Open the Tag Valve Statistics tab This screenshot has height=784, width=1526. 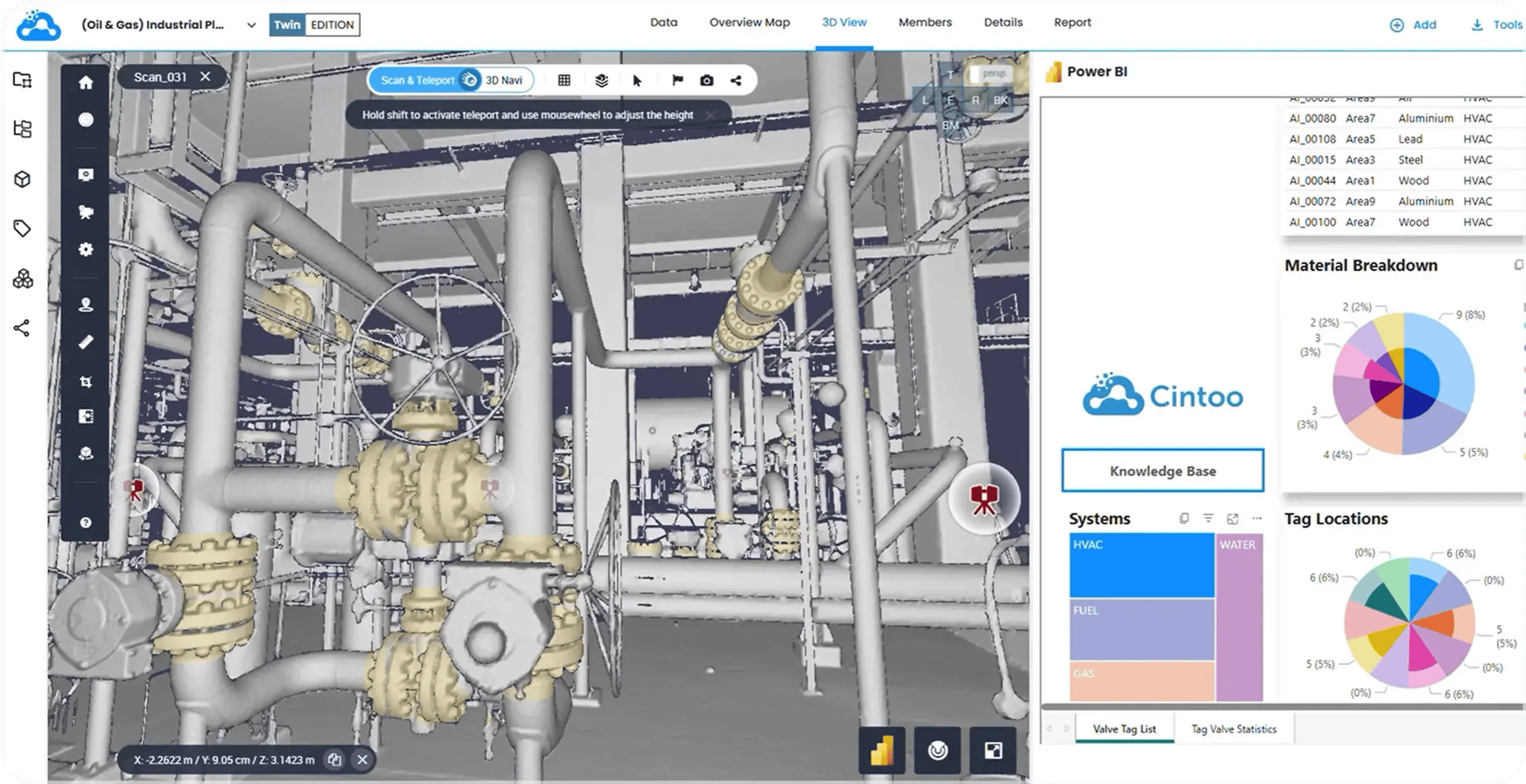pyautogui.click(x=1233, y=729)
